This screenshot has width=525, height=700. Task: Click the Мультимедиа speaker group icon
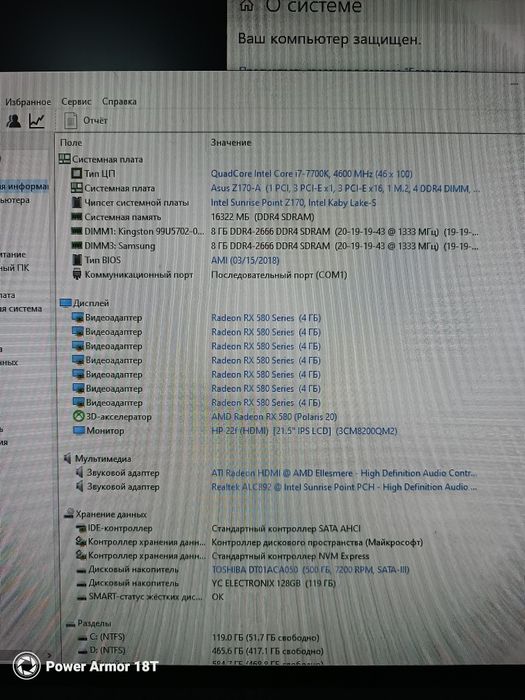(x=67, y=458)
